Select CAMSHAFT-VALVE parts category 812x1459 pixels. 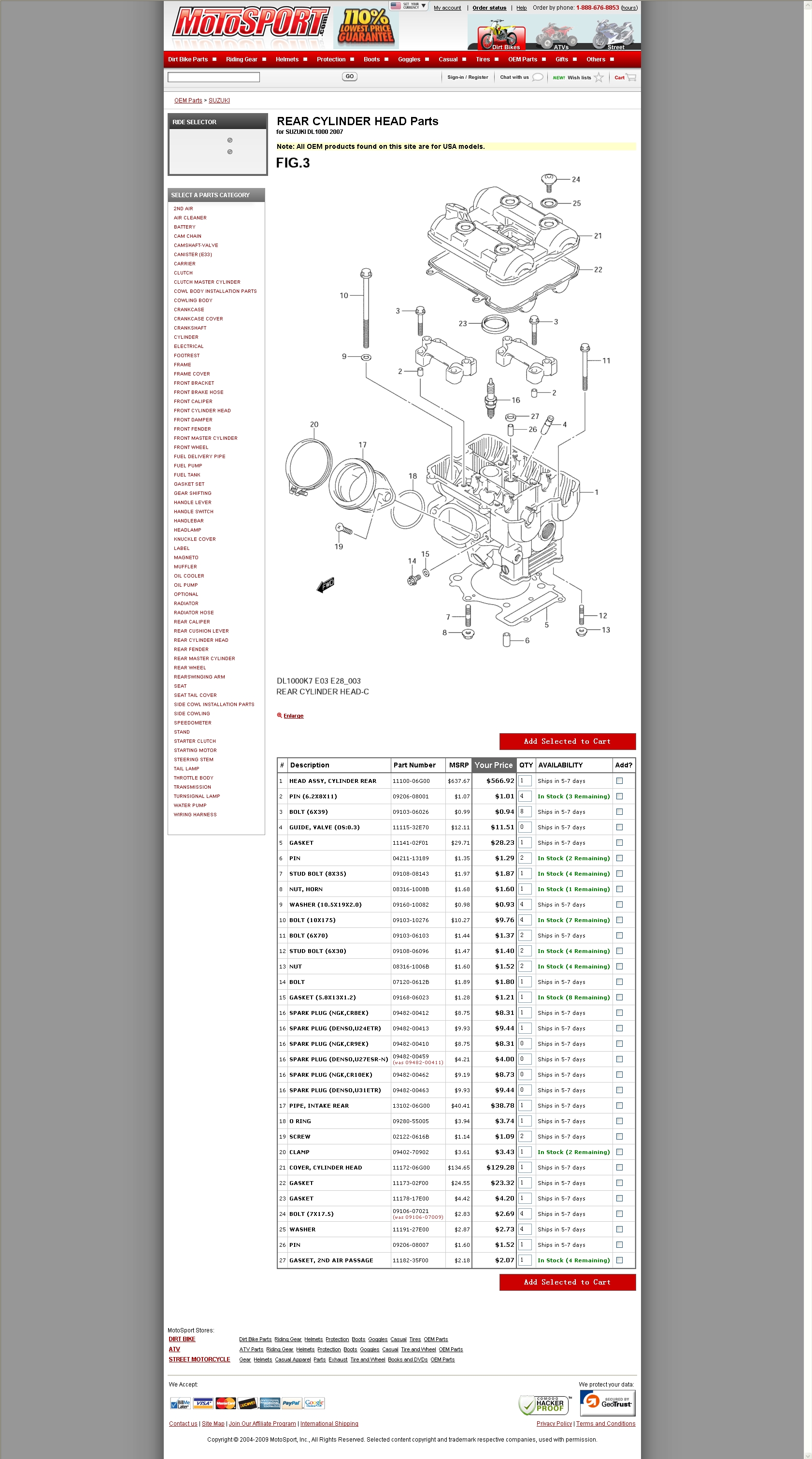point(196,245)
